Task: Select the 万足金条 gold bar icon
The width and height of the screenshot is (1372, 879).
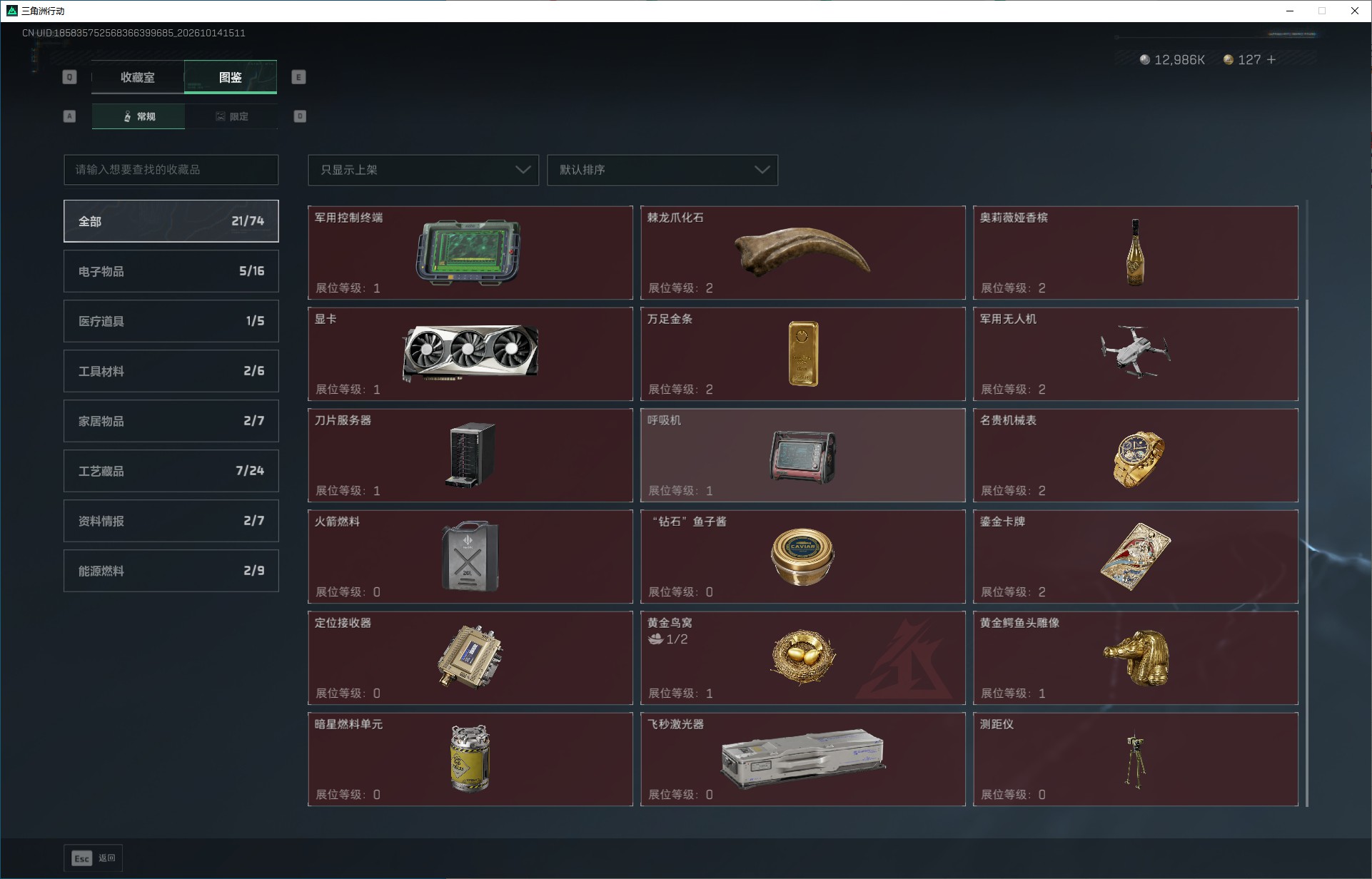Action: (803, 354)
